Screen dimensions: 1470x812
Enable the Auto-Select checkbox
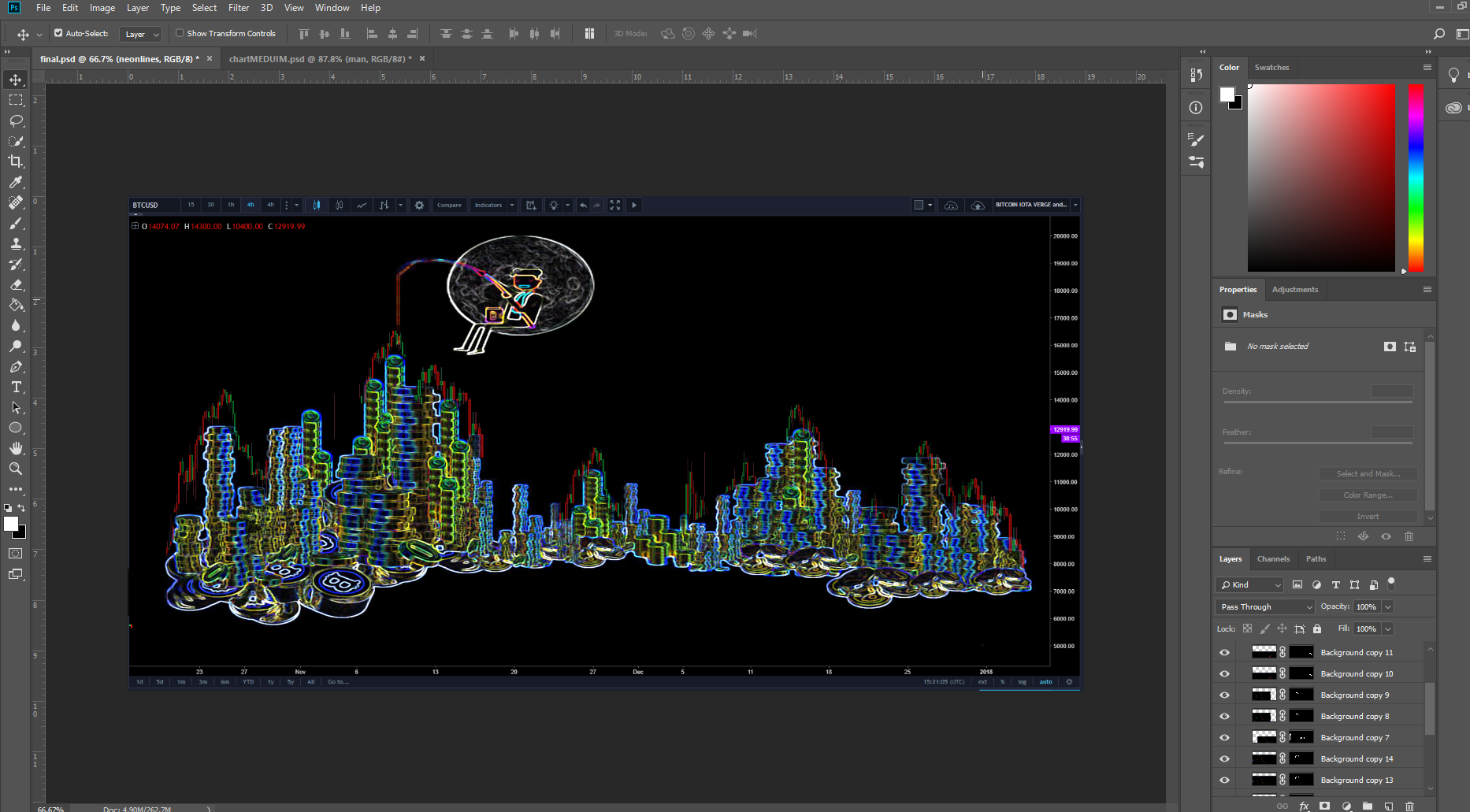click(58, 33)
